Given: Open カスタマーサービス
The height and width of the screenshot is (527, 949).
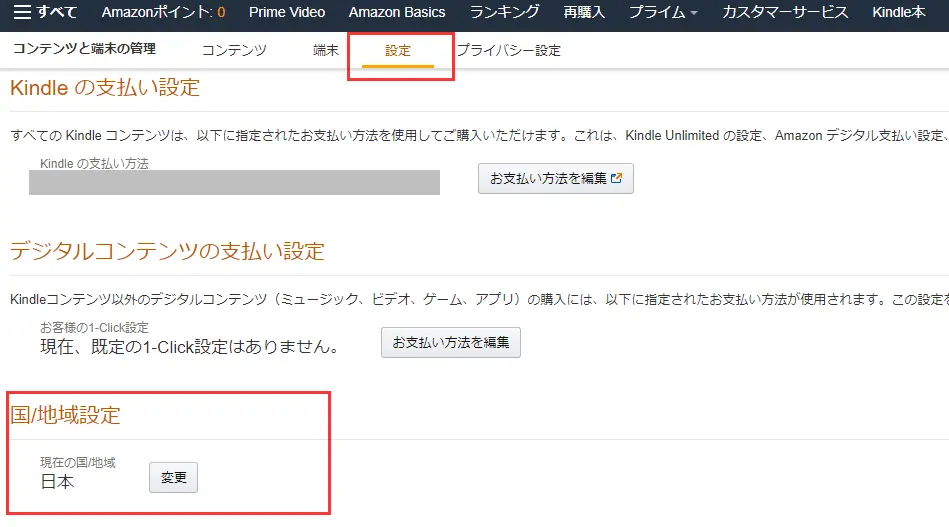Looking at the screenshot, I should point(785,12).
